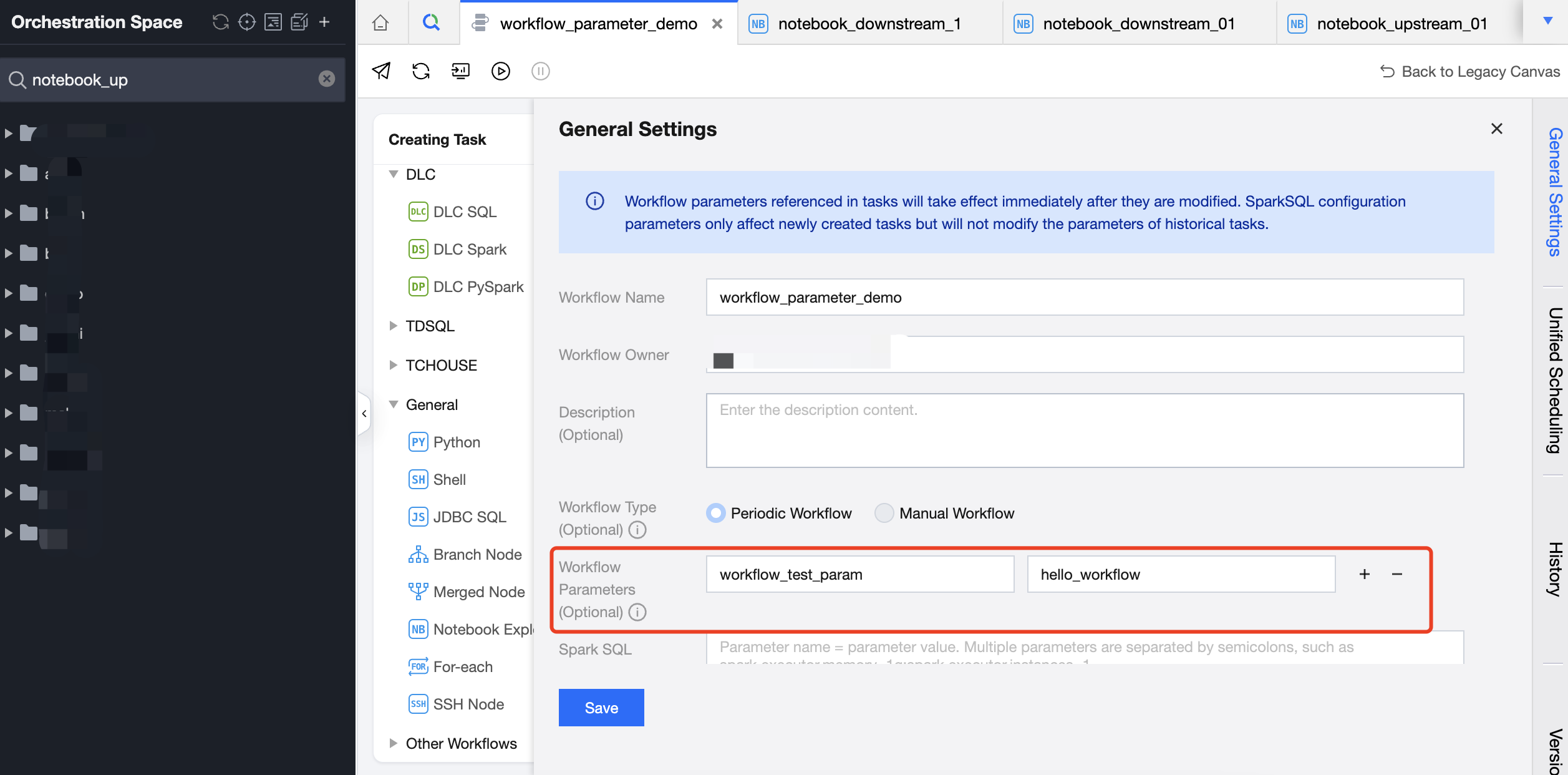This screenshot has width=1568, height=775.
Task: Open the search magnifier tab icon
Action: (x=431, y=23)
